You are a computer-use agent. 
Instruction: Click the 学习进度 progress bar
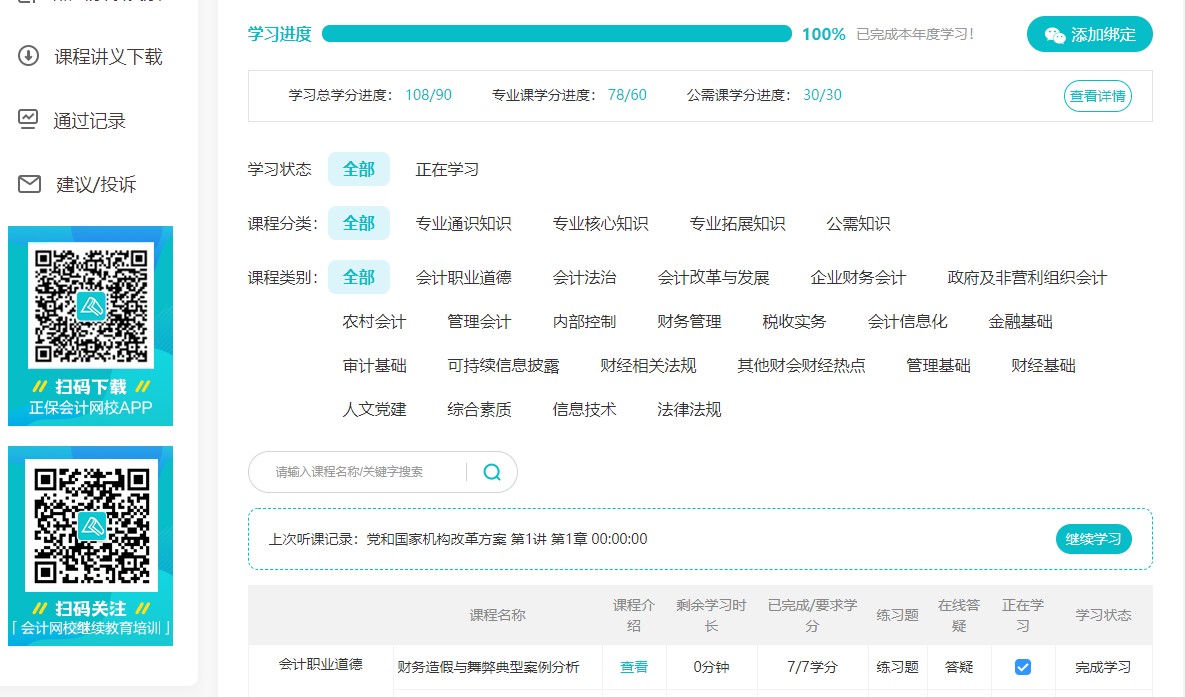(x=560, y=33)
